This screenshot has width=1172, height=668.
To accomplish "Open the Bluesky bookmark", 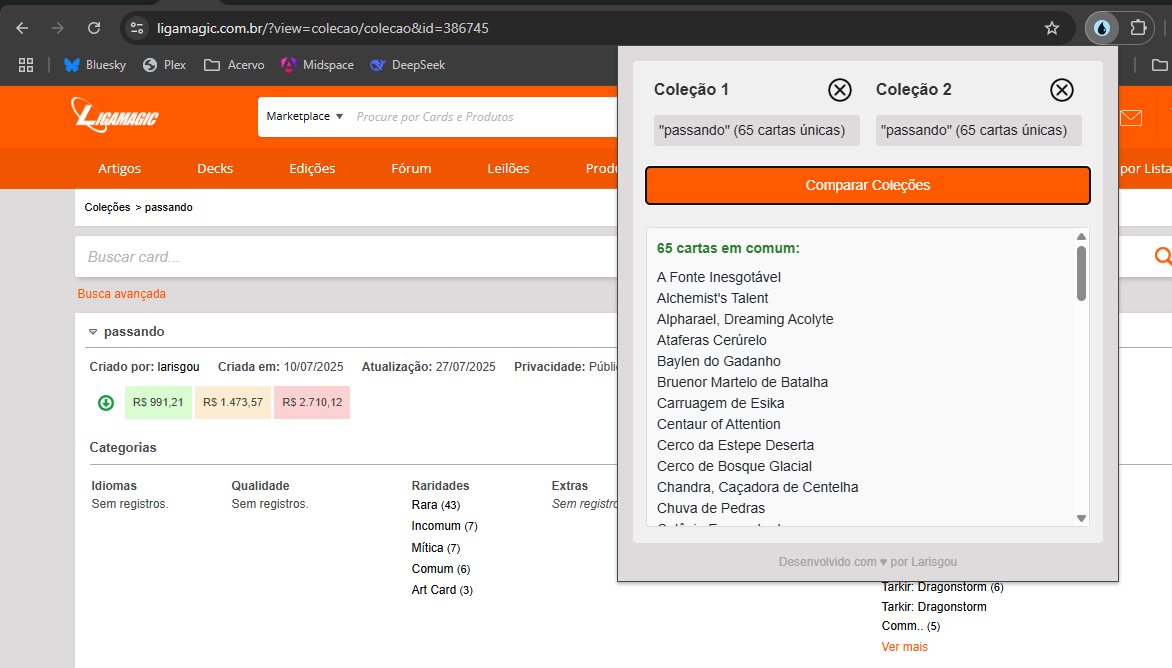I will click(95, 65).
